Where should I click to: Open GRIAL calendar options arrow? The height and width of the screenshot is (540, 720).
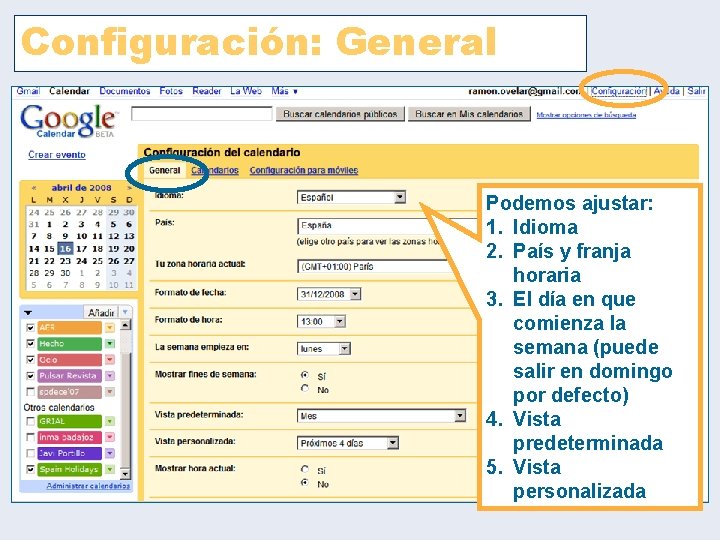[109, 422]
